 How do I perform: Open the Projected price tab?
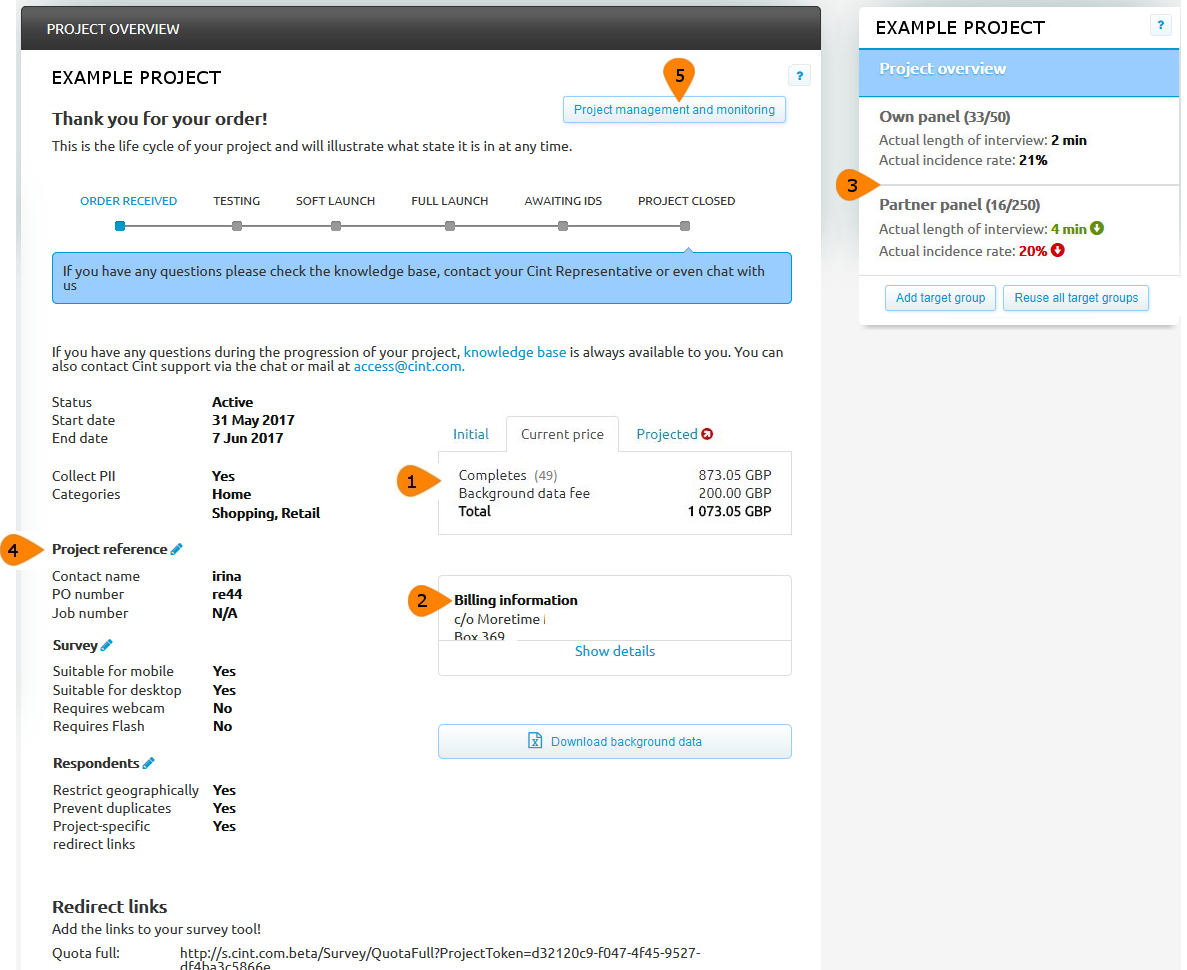click(666, 434)
